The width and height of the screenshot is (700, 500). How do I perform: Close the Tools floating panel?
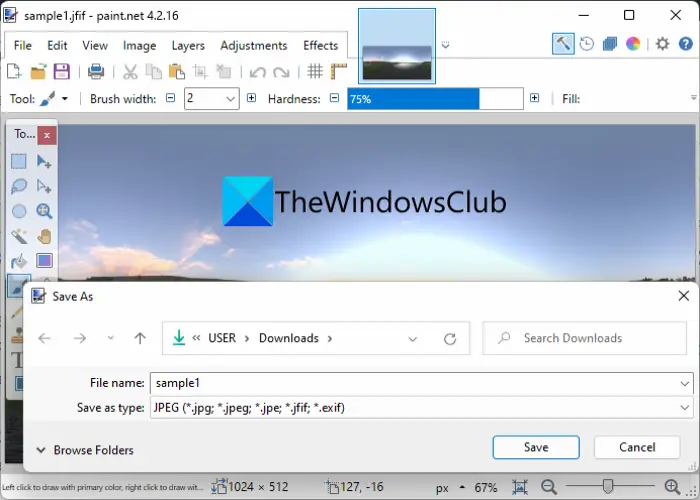(x=47, y=135)
